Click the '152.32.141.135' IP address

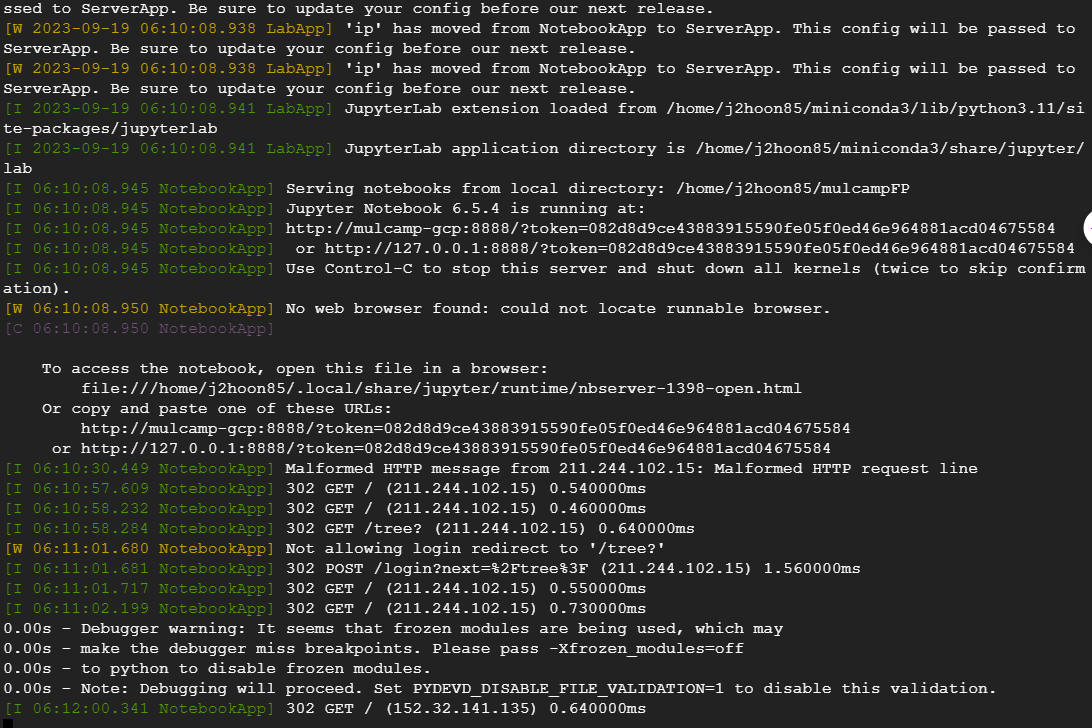(x=461, y=708)
